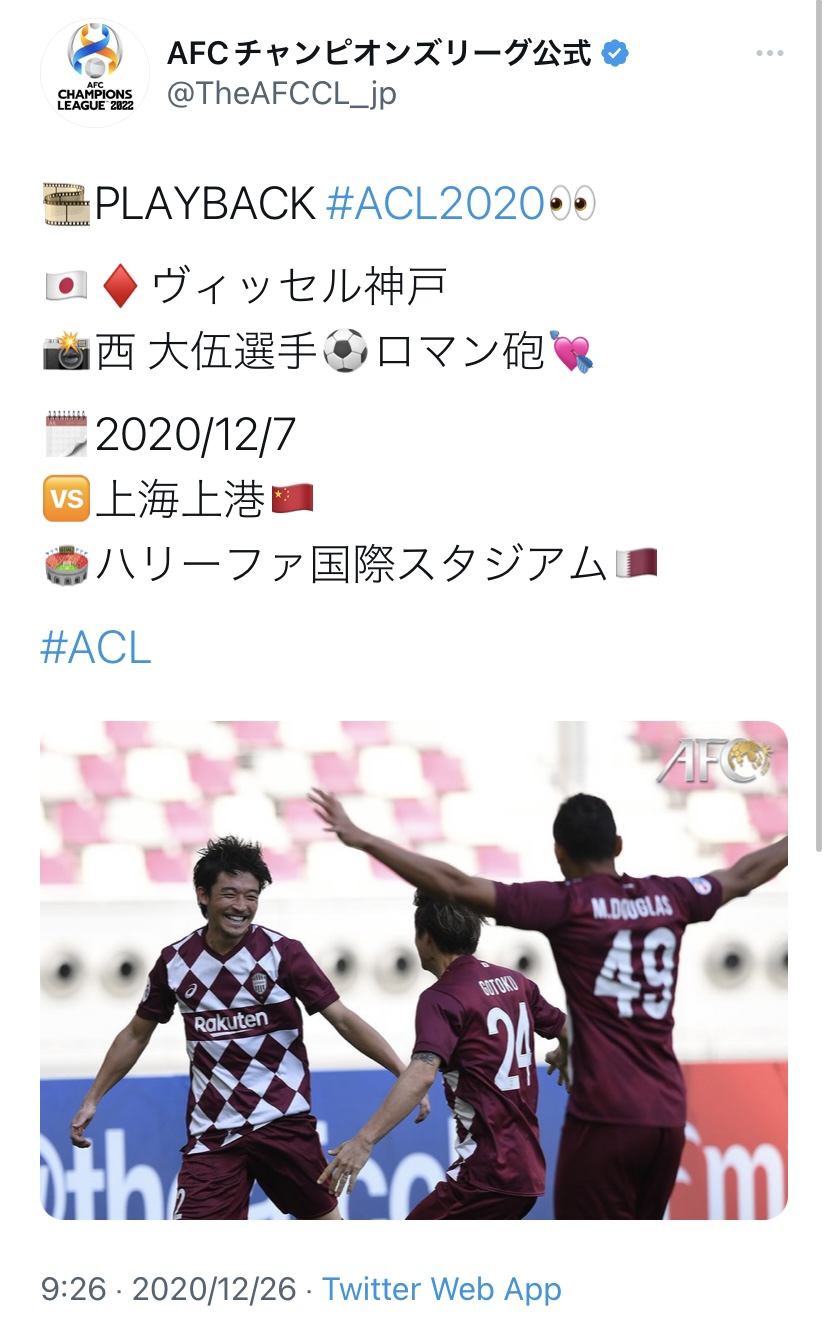Click the VS badge before 上海上港
The image size is (828, 1326).
click(x=67, y=497)
